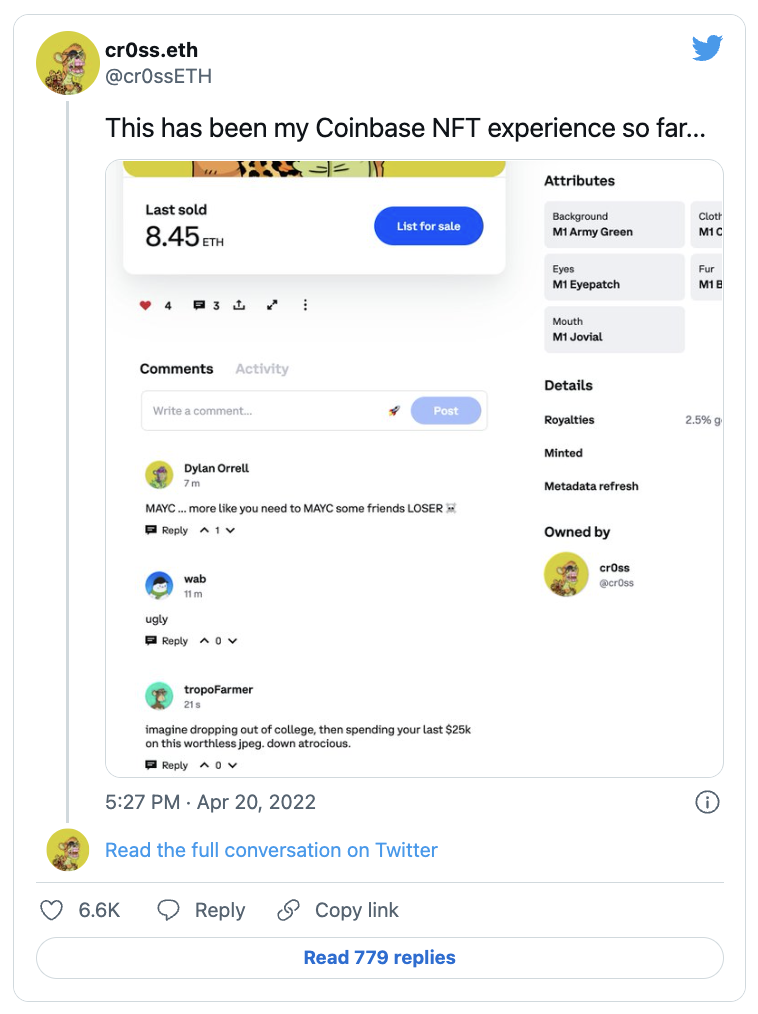
Task: Expand vote dropdown on Dylan Orrell's comment
Action: coord(231,531)
